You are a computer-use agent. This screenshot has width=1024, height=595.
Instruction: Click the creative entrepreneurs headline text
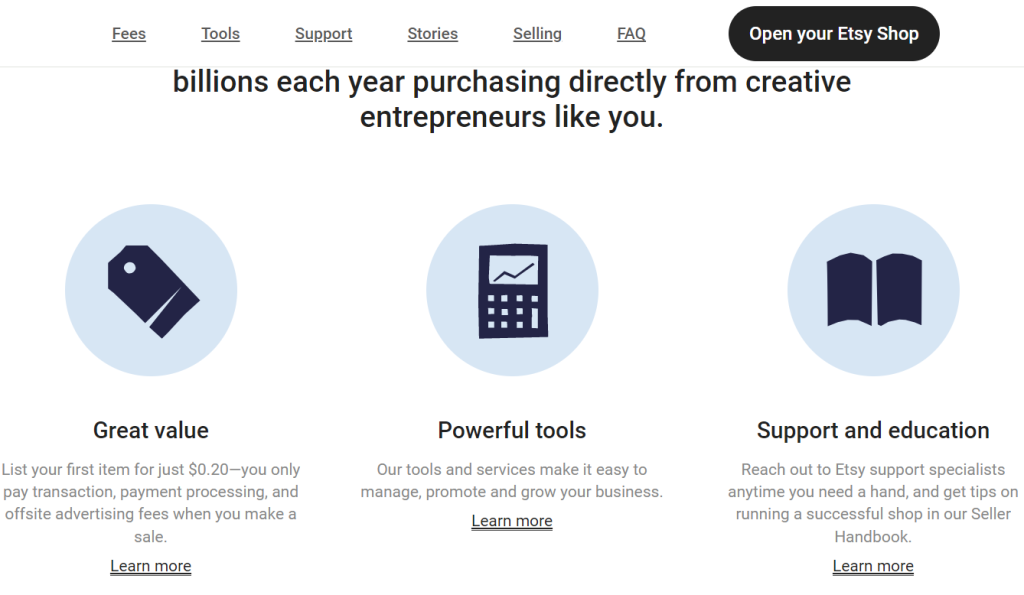[512, 99]
